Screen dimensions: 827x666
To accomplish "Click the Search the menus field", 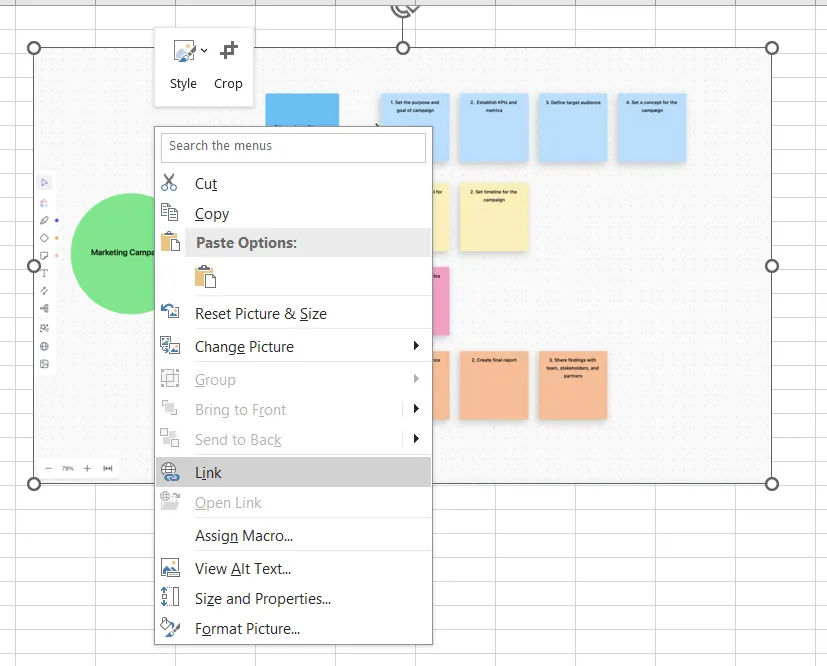I will point(293,147).
